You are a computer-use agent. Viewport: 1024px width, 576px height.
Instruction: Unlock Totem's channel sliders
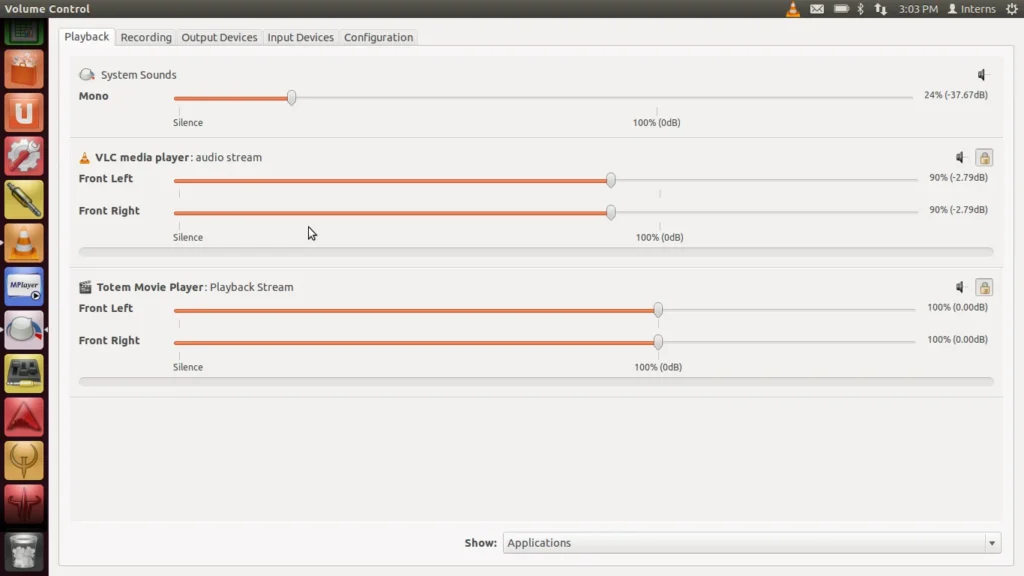coord(984,287)
